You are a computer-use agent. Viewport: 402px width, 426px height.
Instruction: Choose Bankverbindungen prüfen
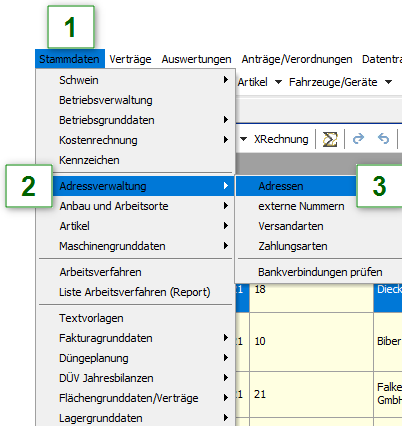pos(319,272)
